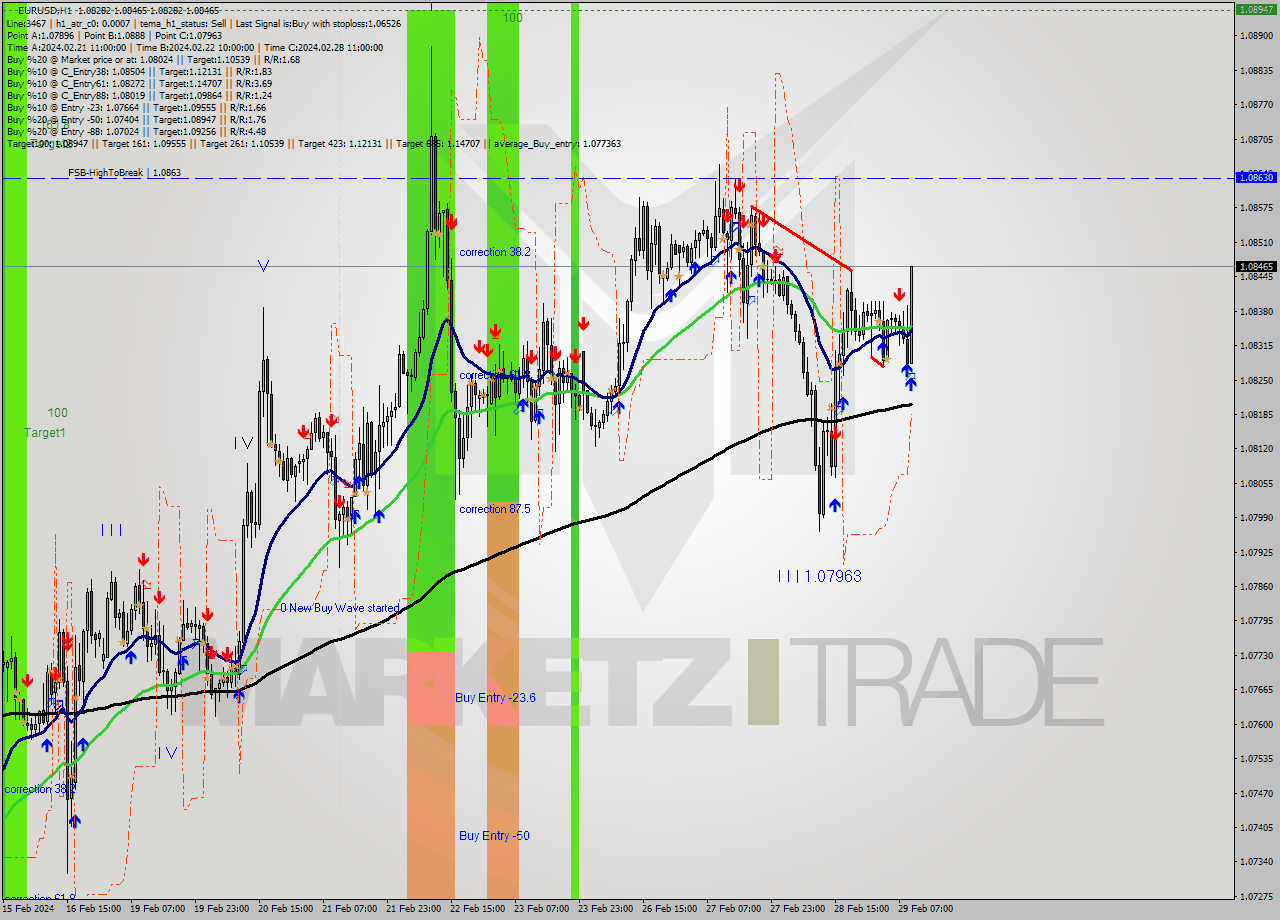Click the 1.08315 price axis value
The width and height of the screenshot is (1280, 920).
coord(1256,345)
